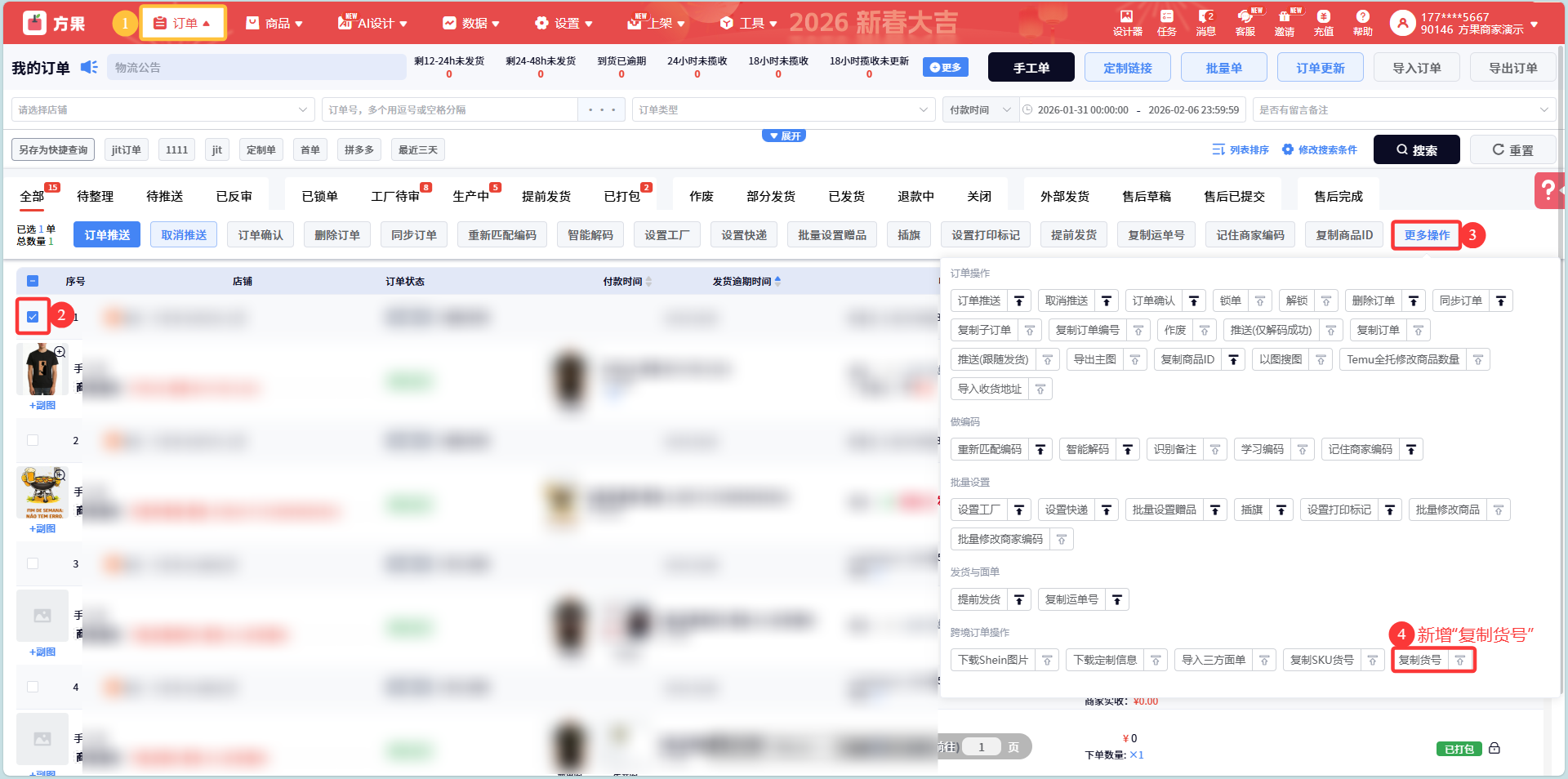Viewport: 1568px width, 779px height.
Task: Switch to the 工厂待审 tab
Action: tap(395, 196)
